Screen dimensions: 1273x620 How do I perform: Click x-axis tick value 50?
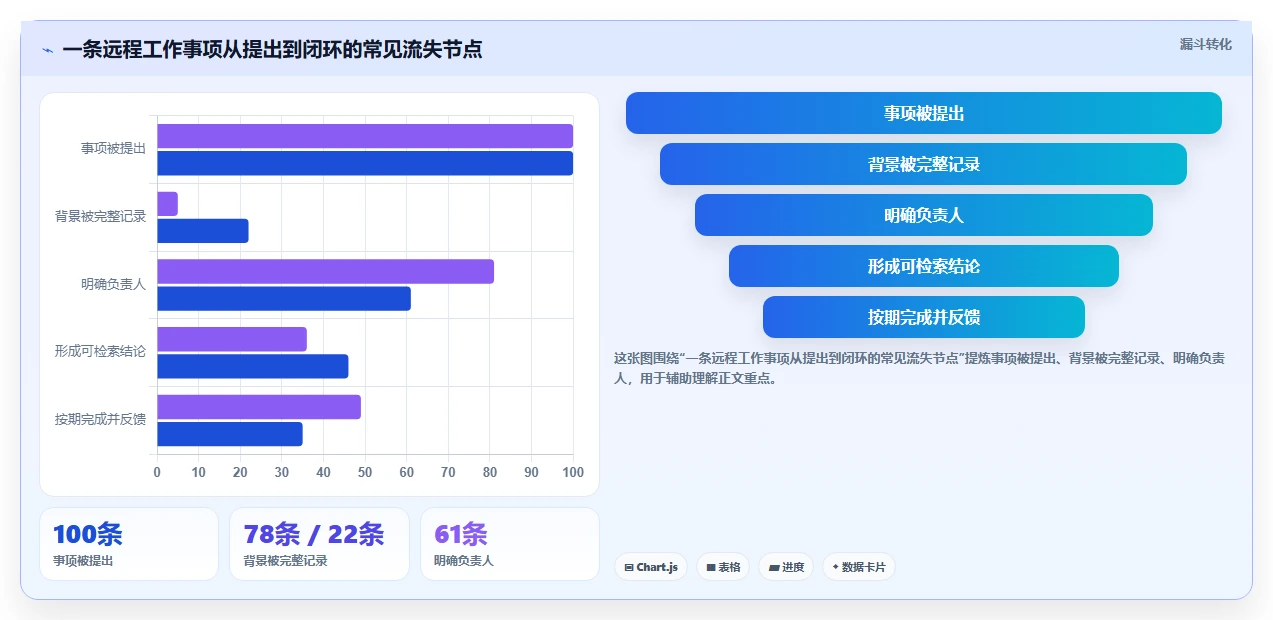(365, 472)
